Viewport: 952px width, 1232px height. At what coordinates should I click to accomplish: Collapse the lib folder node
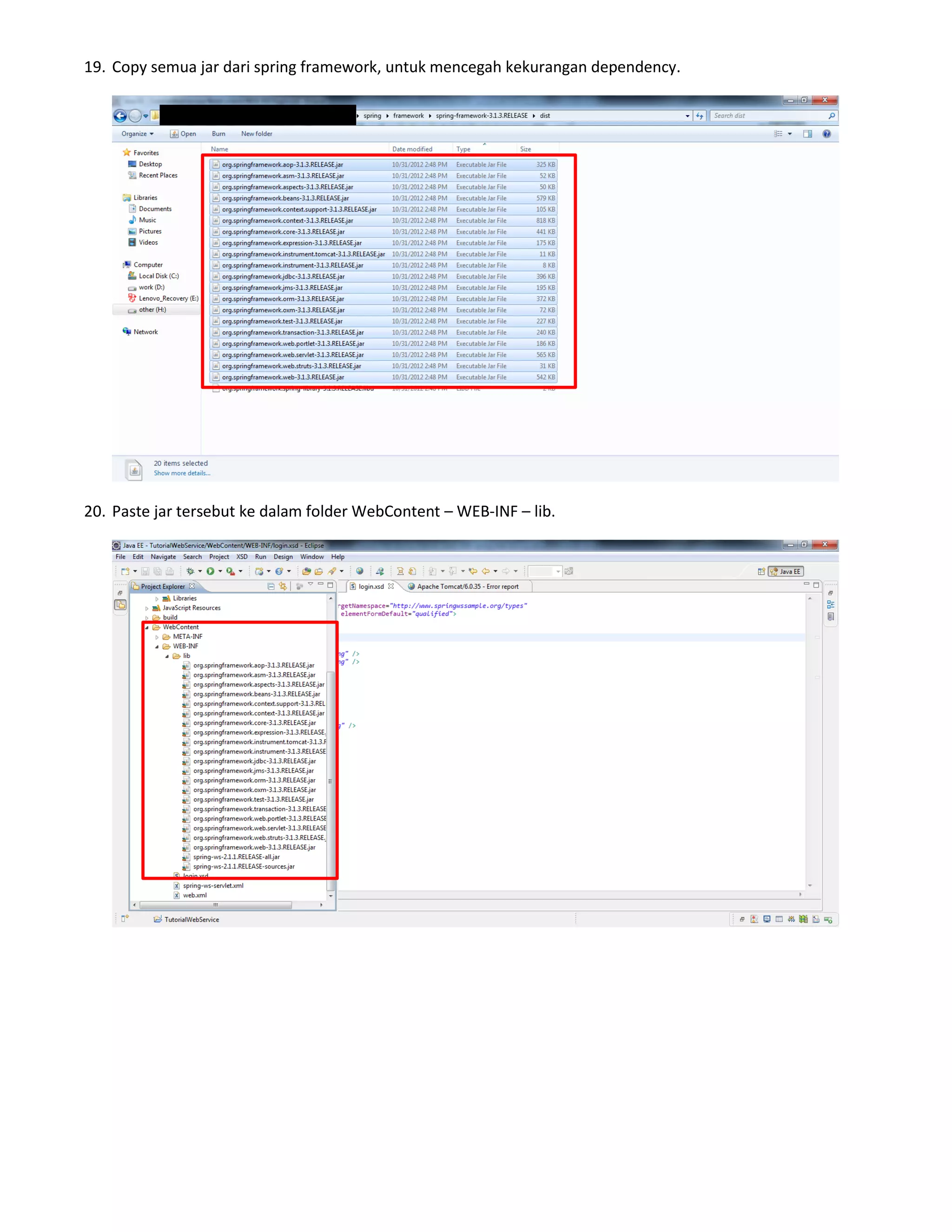[x=167, y=656]
